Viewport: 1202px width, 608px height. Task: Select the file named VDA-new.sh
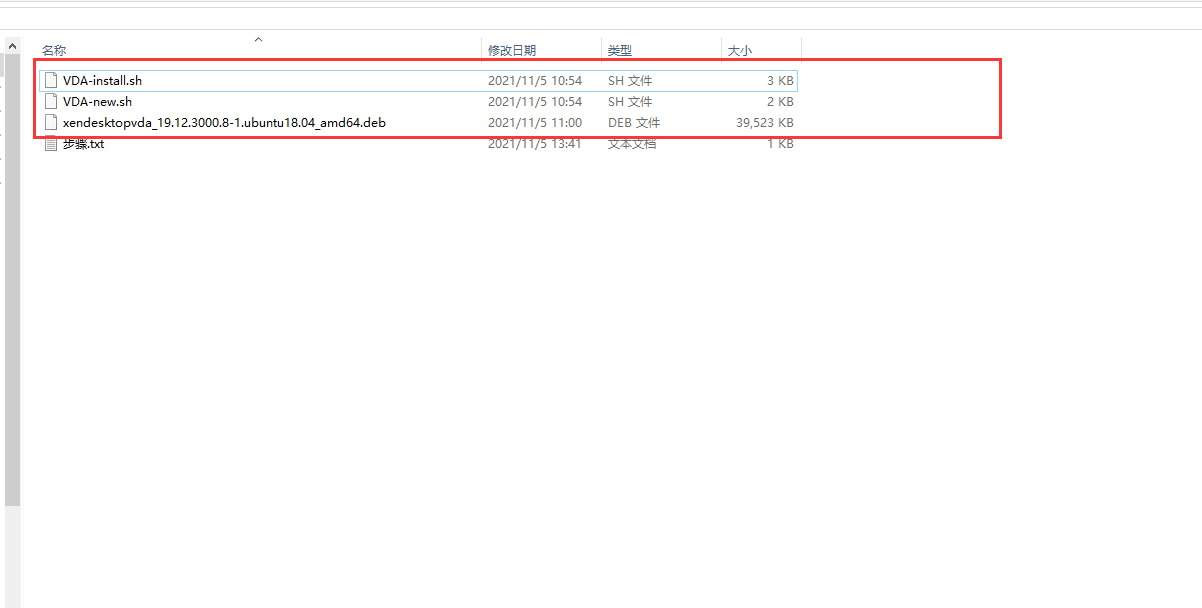click(99, 101)
